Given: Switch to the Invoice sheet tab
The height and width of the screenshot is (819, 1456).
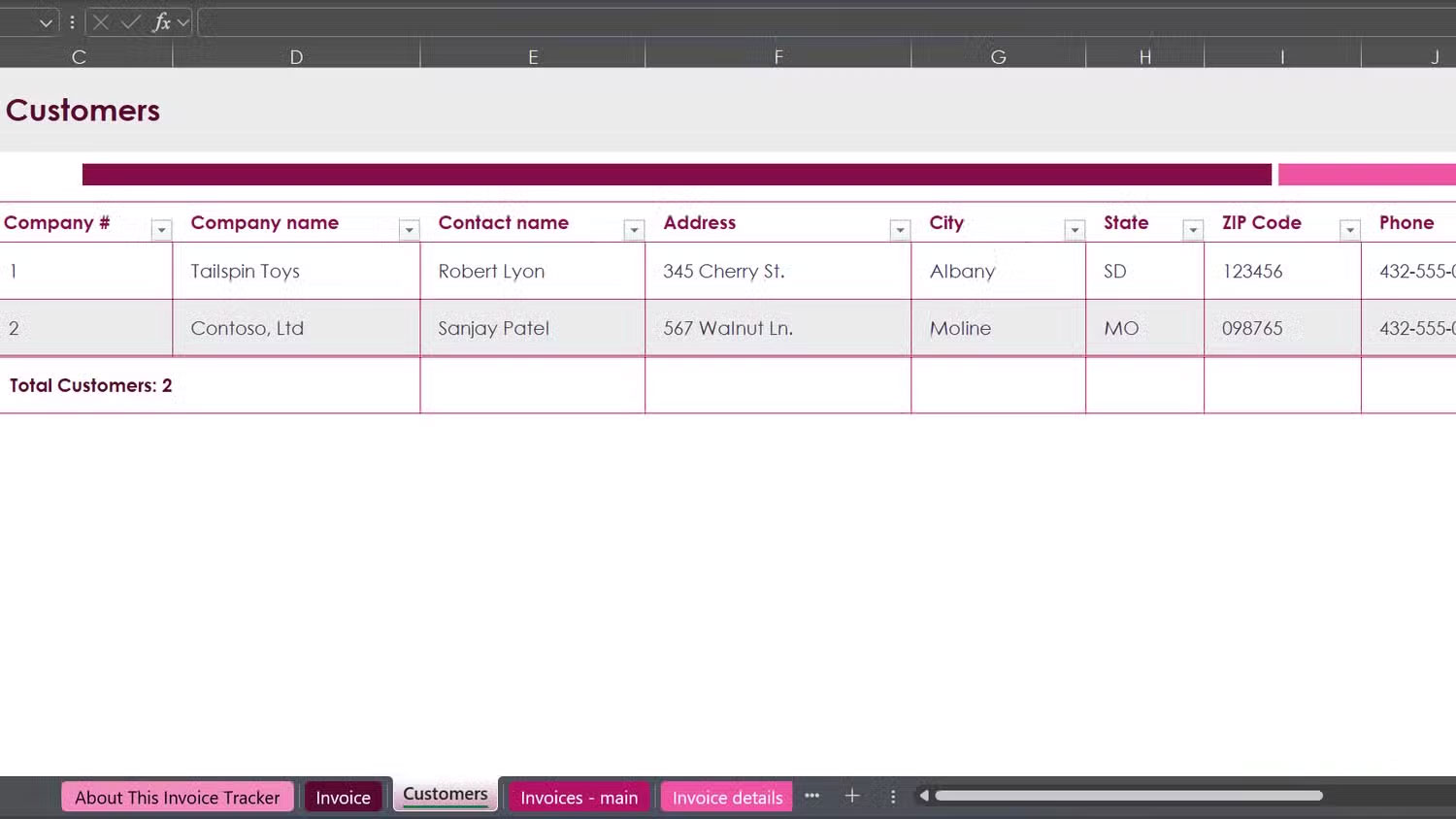Looking at the screenshot, I should pos(344,796).
